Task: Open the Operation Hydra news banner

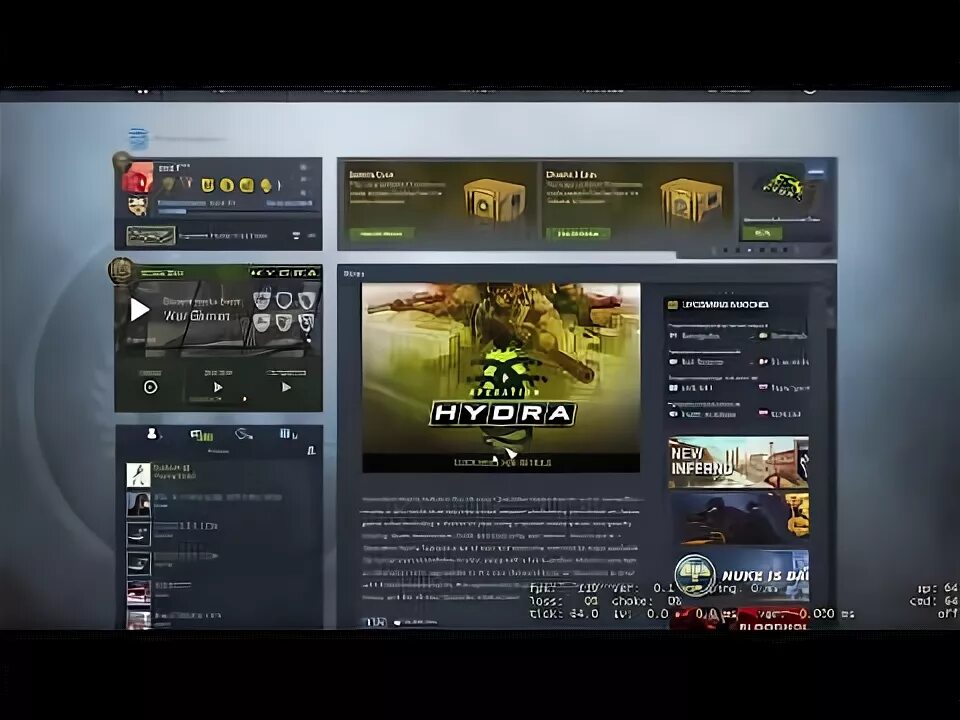Action: point(501,377)
